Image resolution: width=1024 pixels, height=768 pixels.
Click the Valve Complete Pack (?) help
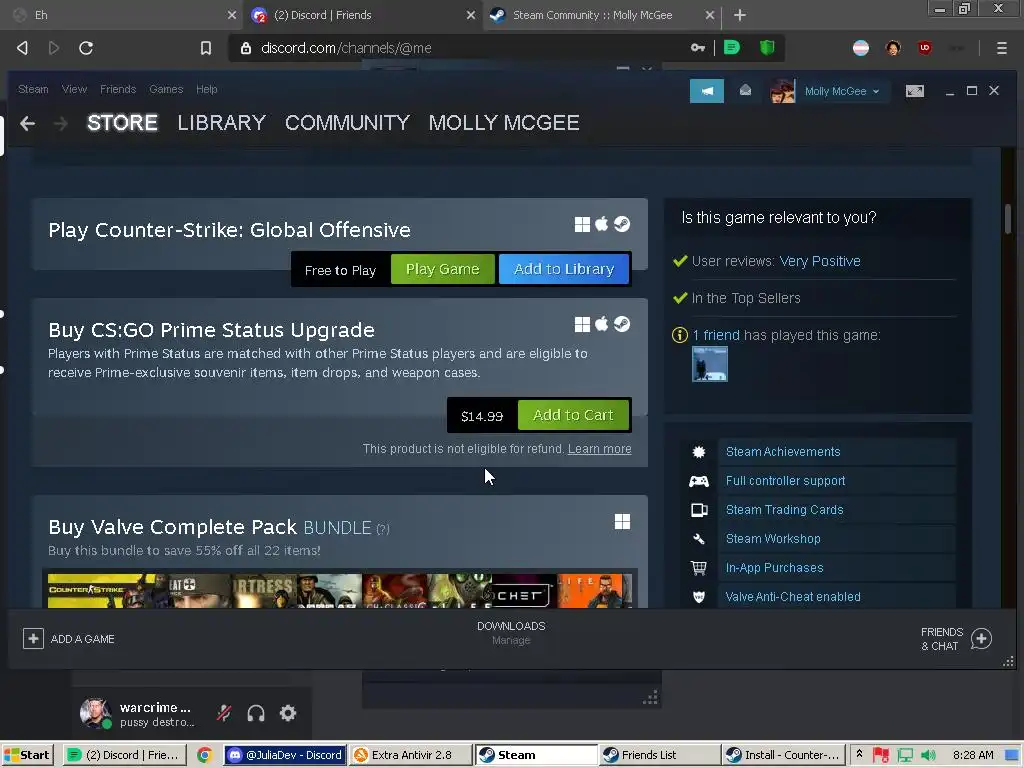(383, 529)
